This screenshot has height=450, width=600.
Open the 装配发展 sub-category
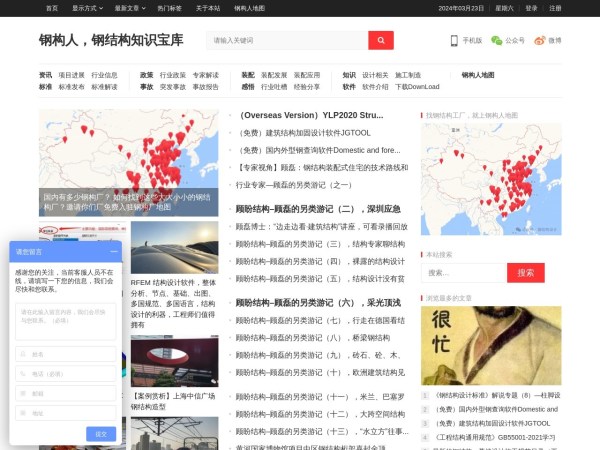pyautogui.click(x=274, y=75)
